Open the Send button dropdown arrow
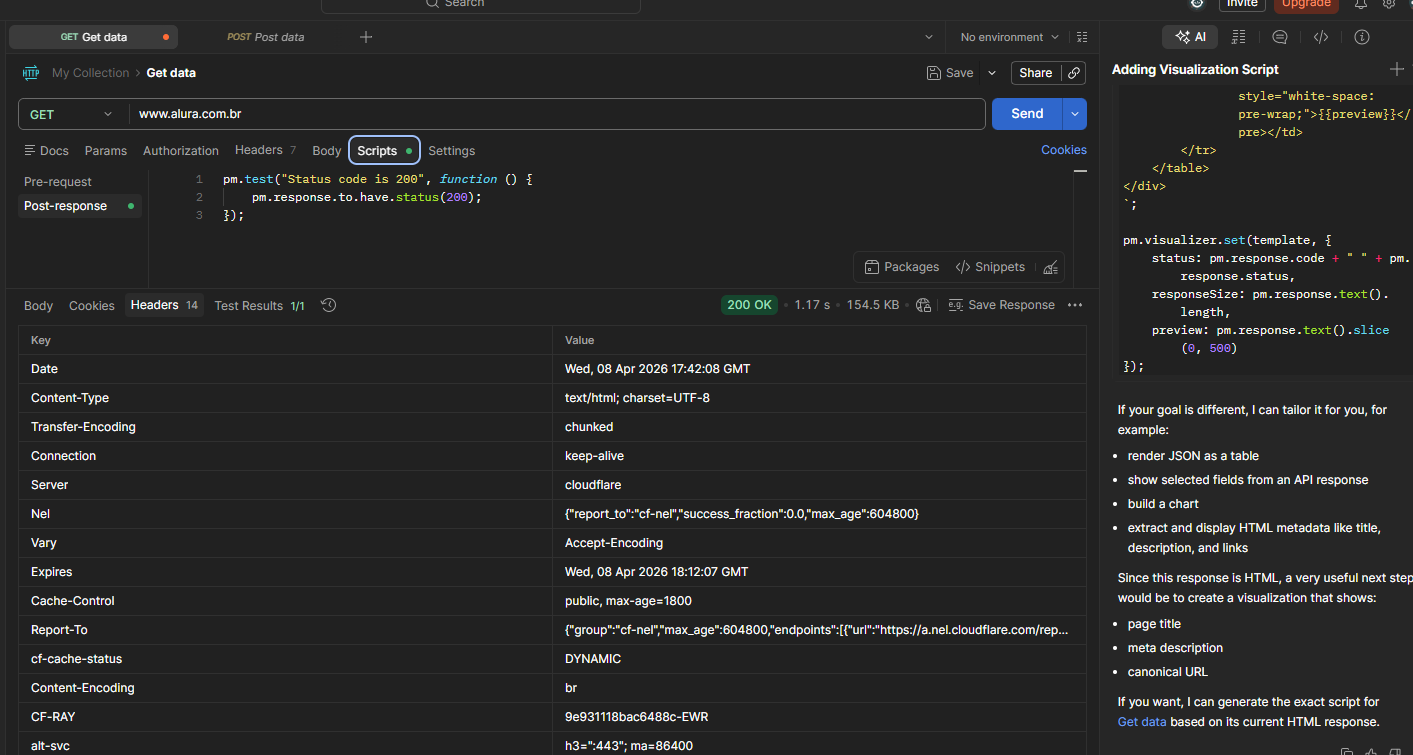The image size is (1413, 755). (x=1075, y=114)
